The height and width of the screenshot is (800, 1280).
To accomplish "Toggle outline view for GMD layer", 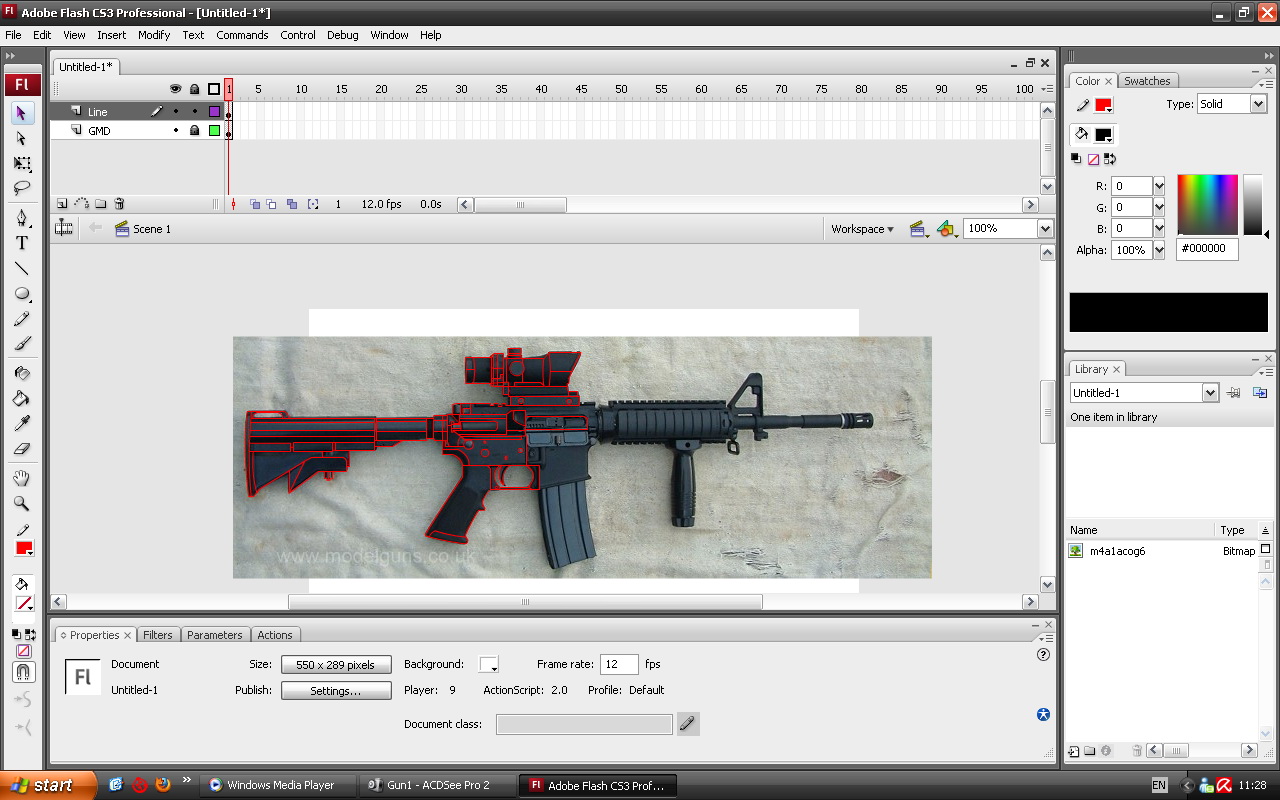I will pyautogui.click(x=214, y=131).
